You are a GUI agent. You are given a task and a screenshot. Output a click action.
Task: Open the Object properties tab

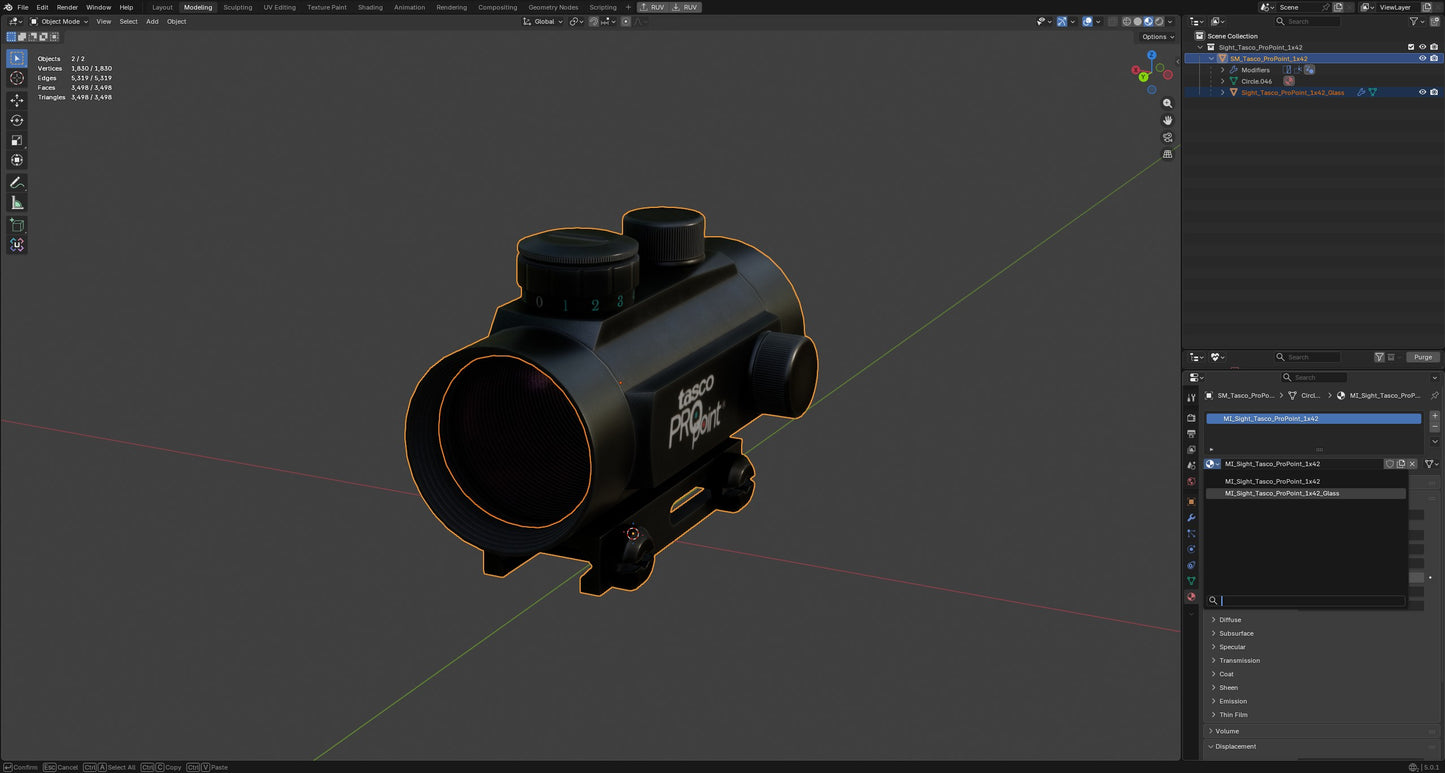pyautogui.click(x=1191, y=502)
